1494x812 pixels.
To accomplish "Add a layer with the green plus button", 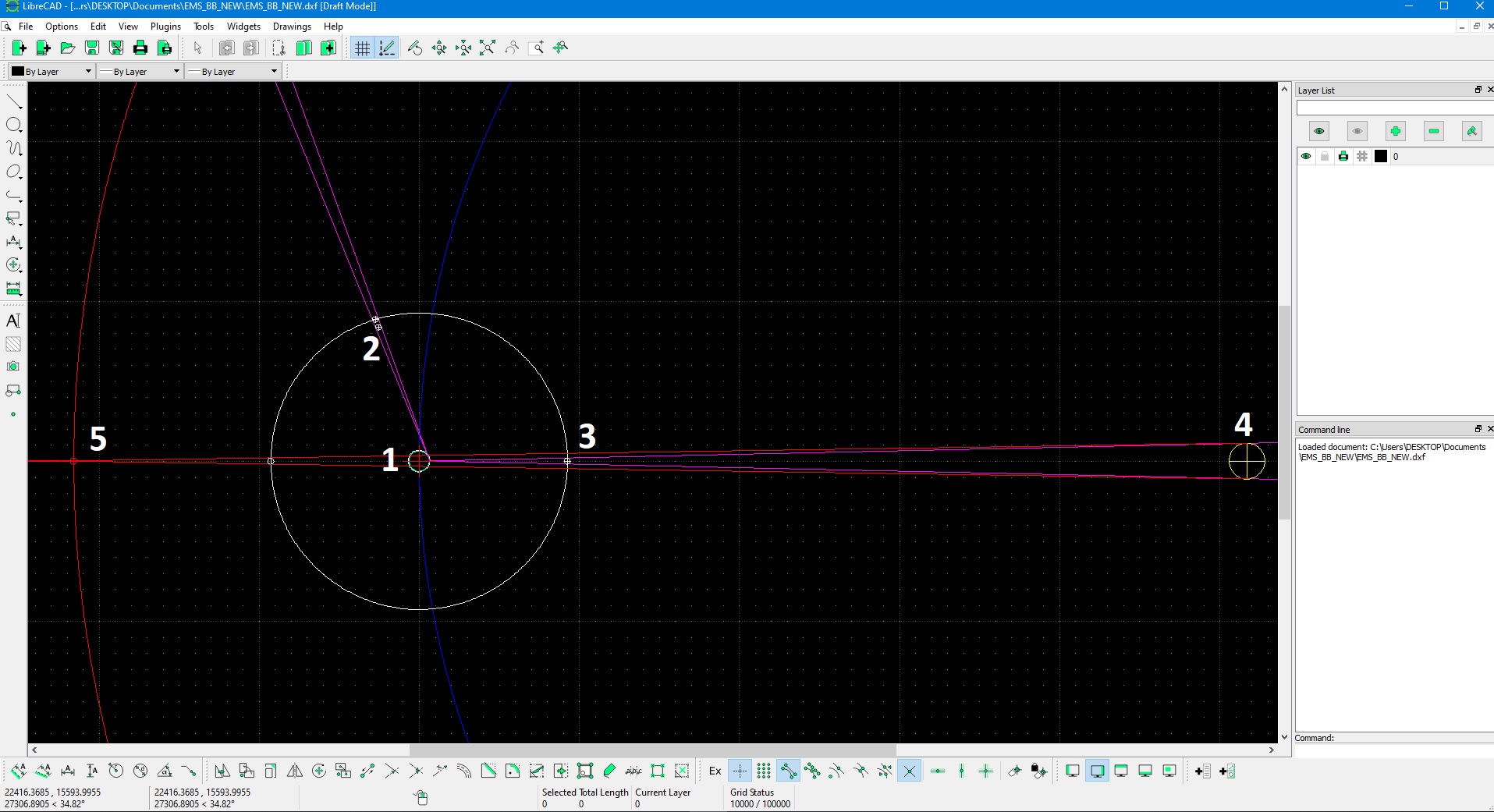I will click(1396, 131).
